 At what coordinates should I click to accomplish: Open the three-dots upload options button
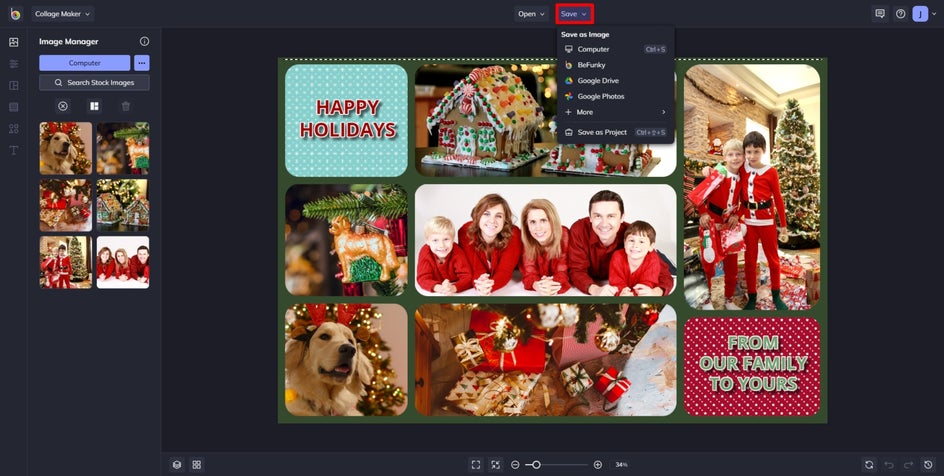[141, 63]
